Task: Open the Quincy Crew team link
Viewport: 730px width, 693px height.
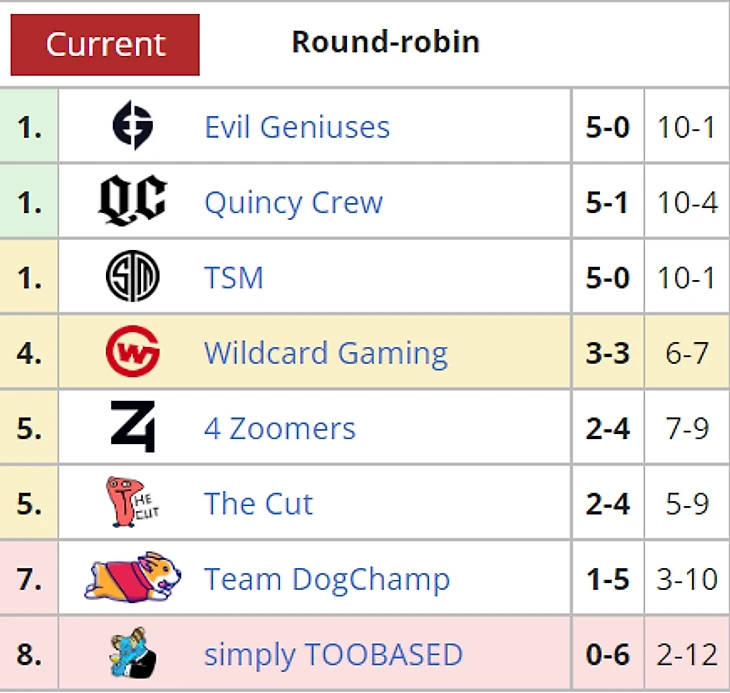Action: [293, 202]
